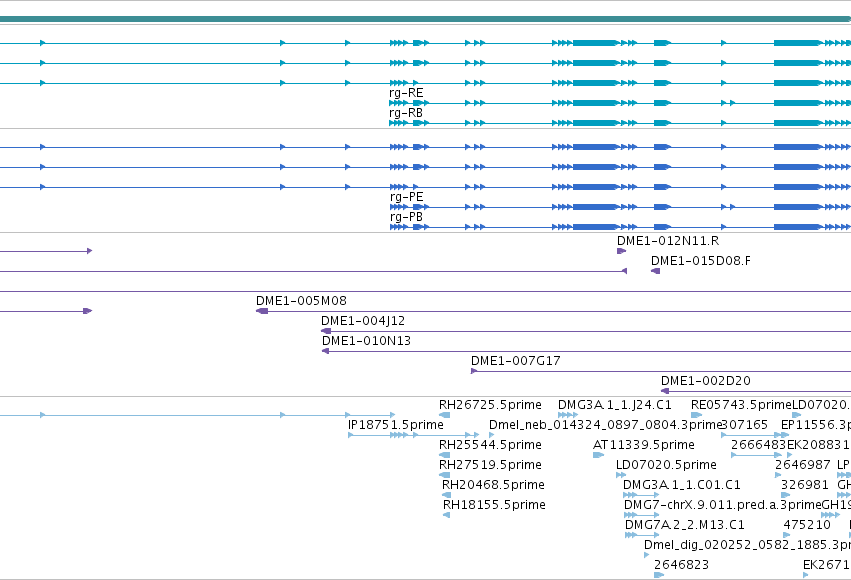Viewport: 851px width, 580px height.
Task: Select the rg-RB transcript label
Action: click(406, 113)
